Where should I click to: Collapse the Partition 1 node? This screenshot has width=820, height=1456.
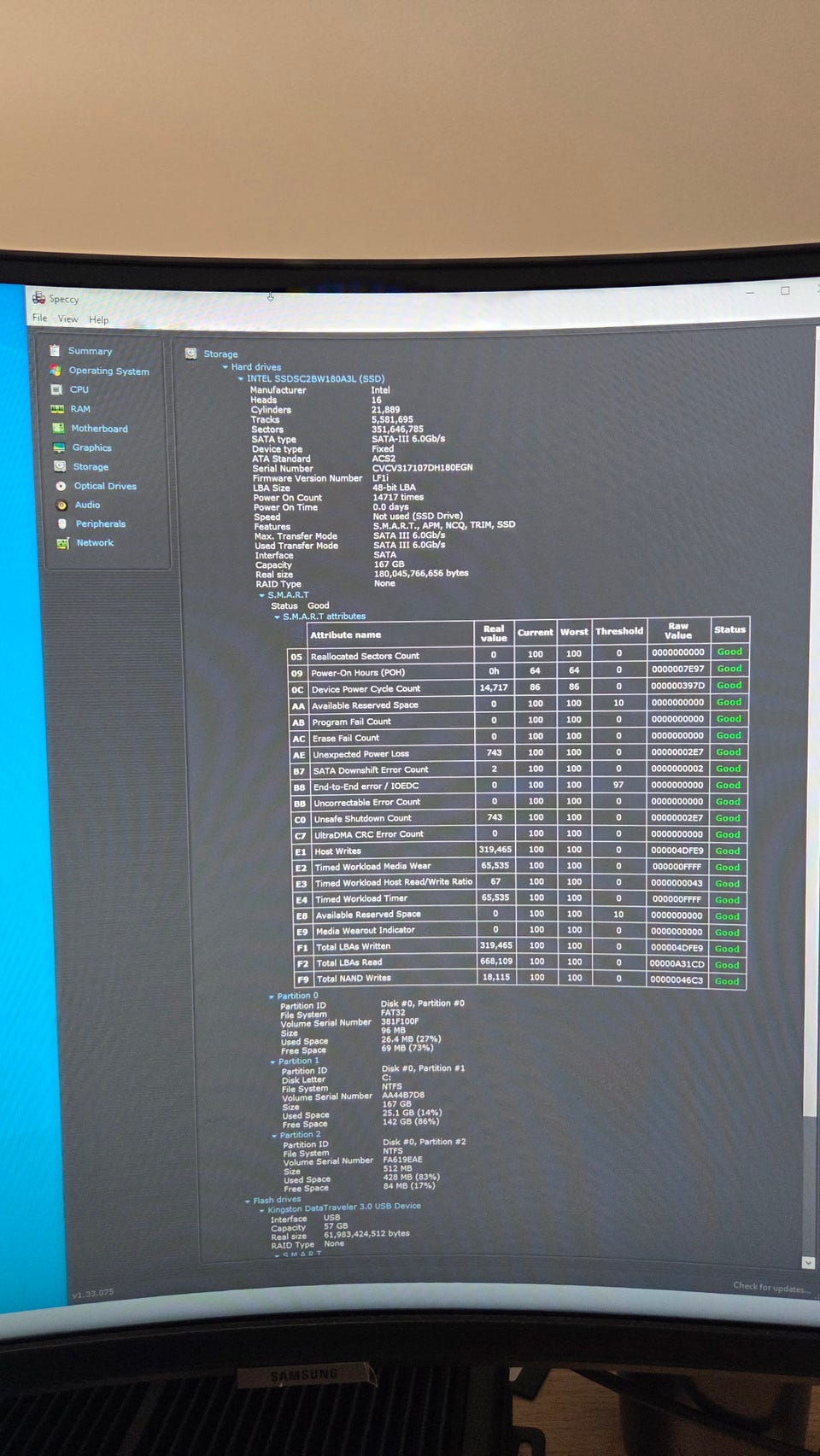[x=273, y=1062]
